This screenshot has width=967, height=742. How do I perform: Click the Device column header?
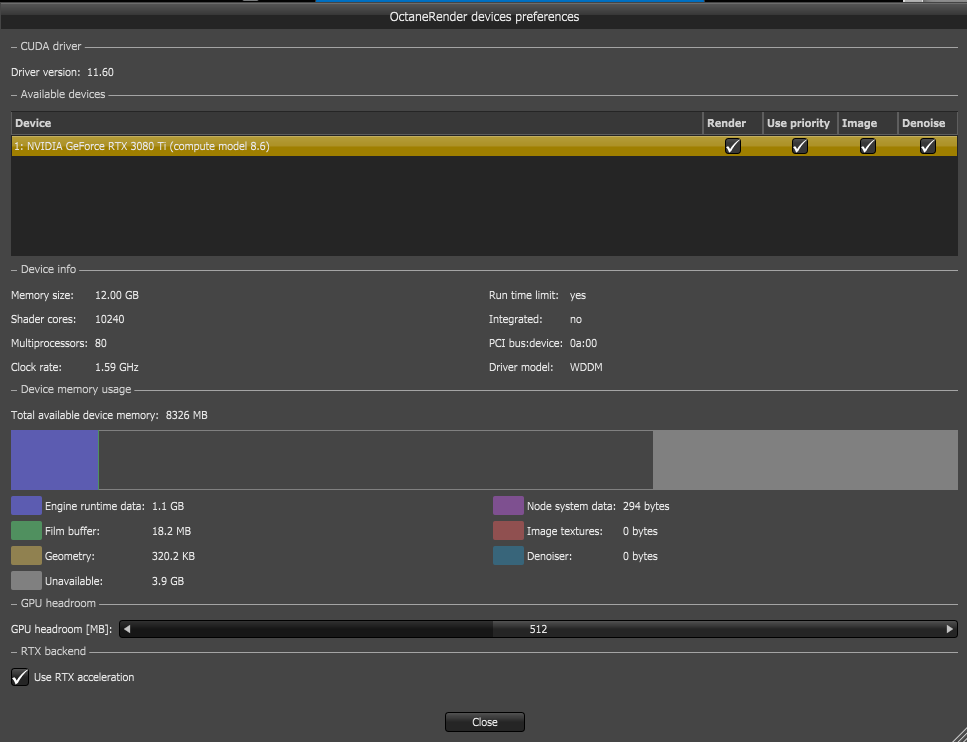tap(357, 123)
